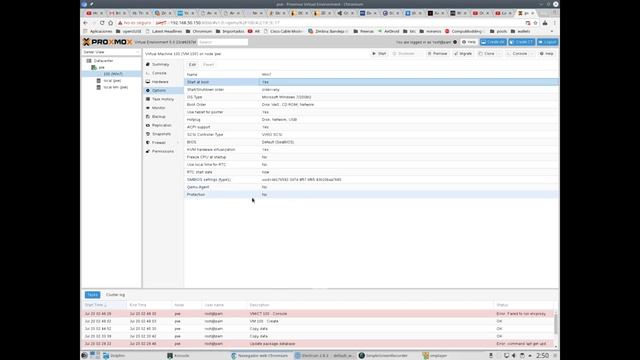Click the Replication icon in VM sidebar
This screenshot has width=640, height=360.
pyautogui.click(x=148, y=125)
